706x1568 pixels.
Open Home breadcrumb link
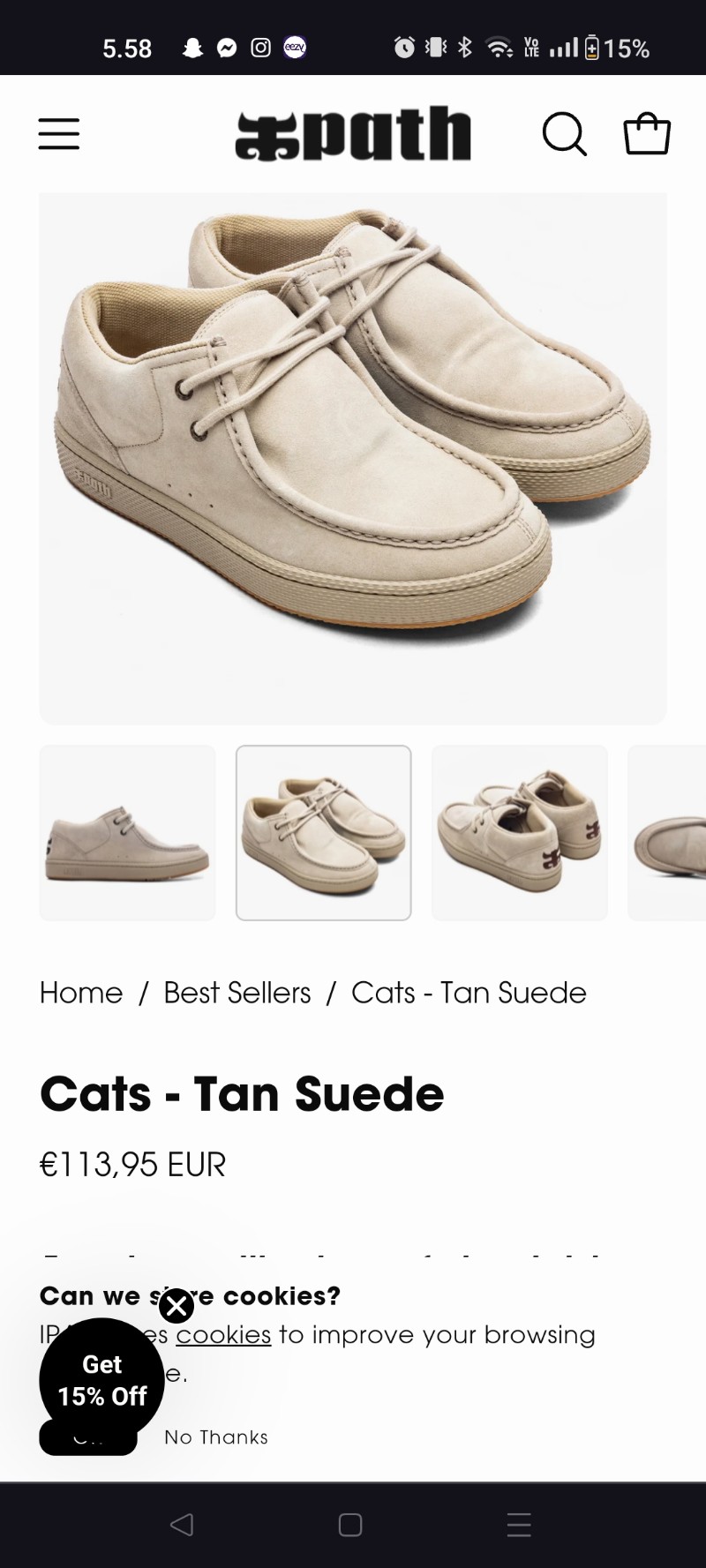81,993
